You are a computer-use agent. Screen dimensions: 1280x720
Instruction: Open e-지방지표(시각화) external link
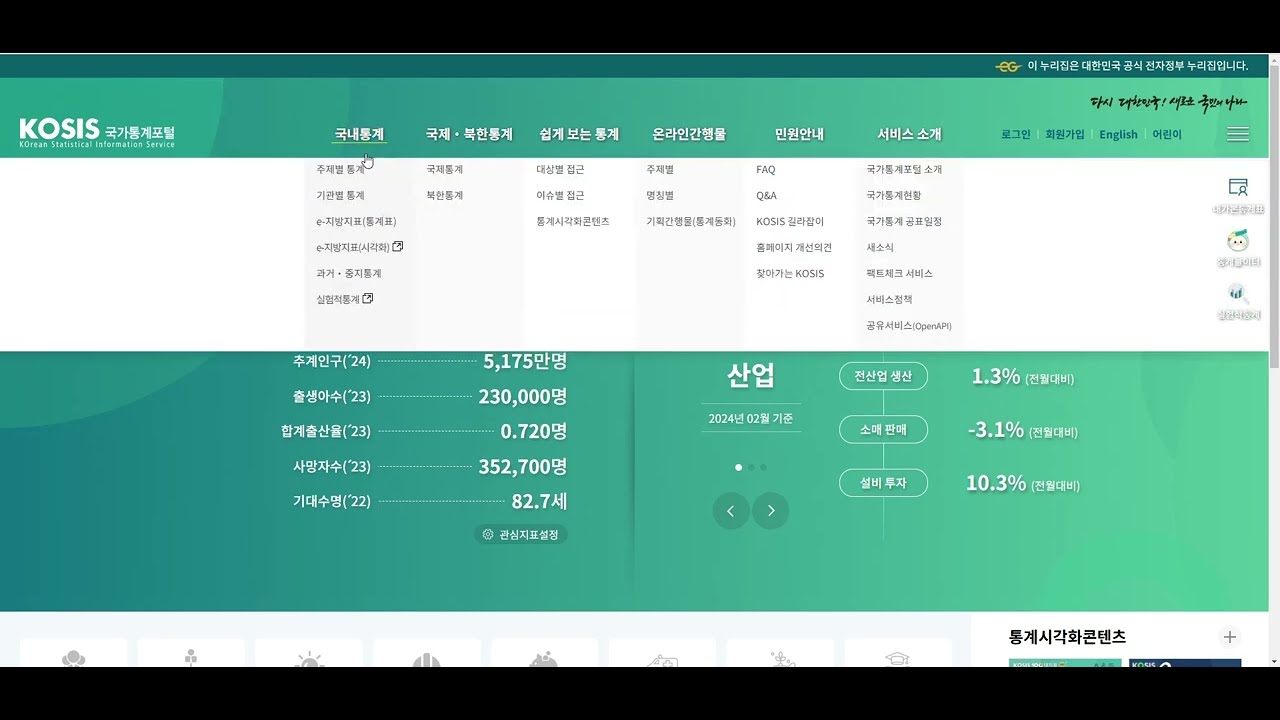coord(360,247)
